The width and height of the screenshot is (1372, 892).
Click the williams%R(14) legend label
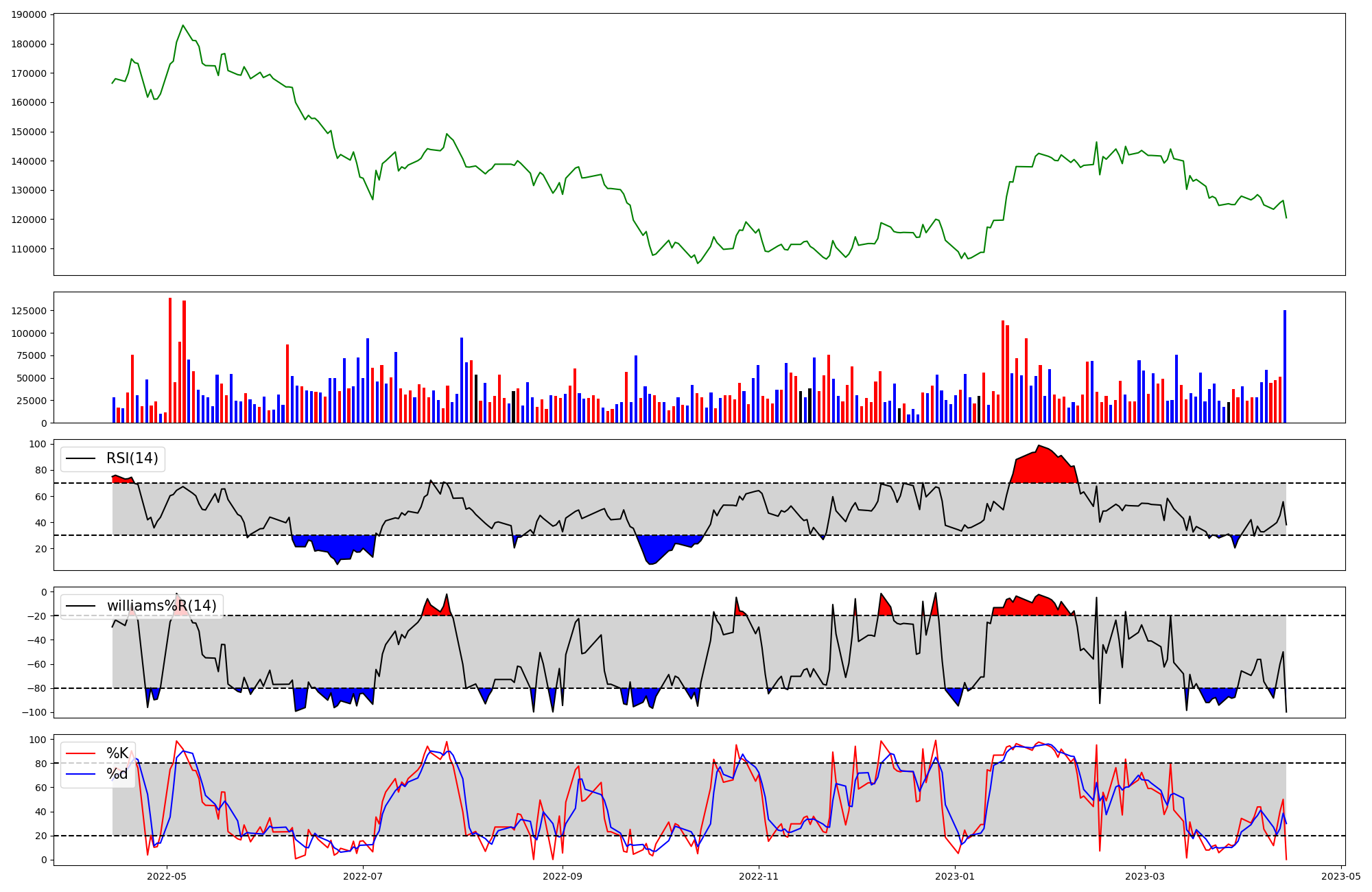tap(161, 606)
